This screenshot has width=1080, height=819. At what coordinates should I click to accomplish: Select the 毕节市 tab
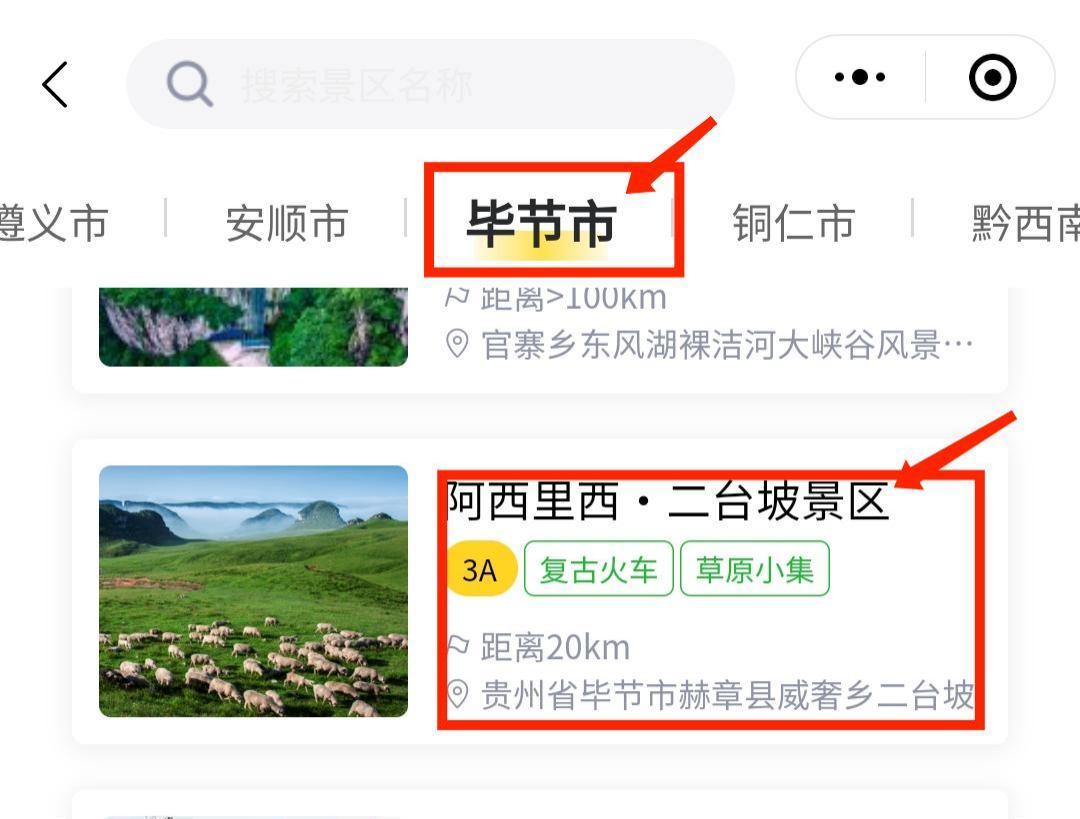(541, 224)
